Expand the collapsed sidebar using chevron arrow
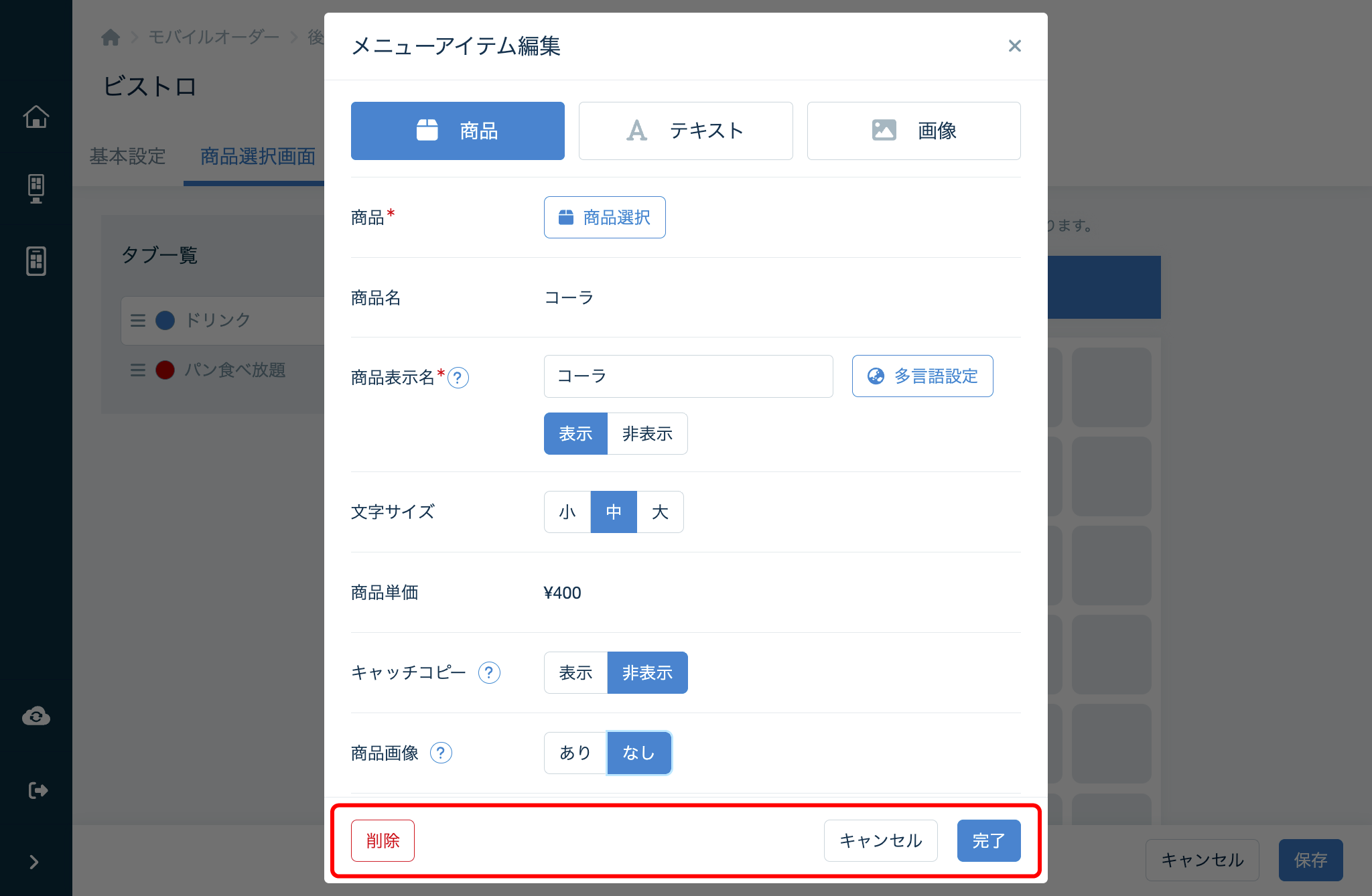 (x=35, y=862)
